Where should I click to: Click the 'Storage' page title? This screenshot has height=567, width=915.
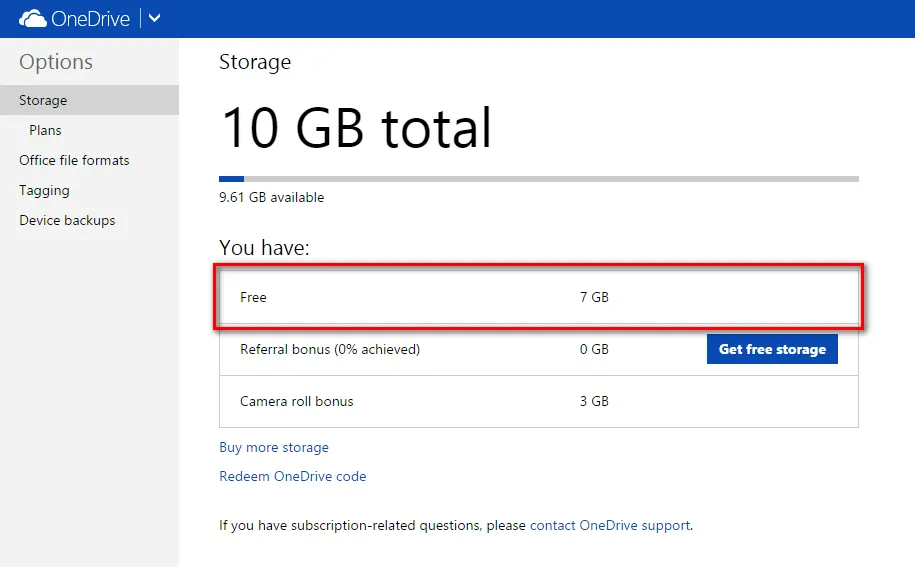click(255, 62)
